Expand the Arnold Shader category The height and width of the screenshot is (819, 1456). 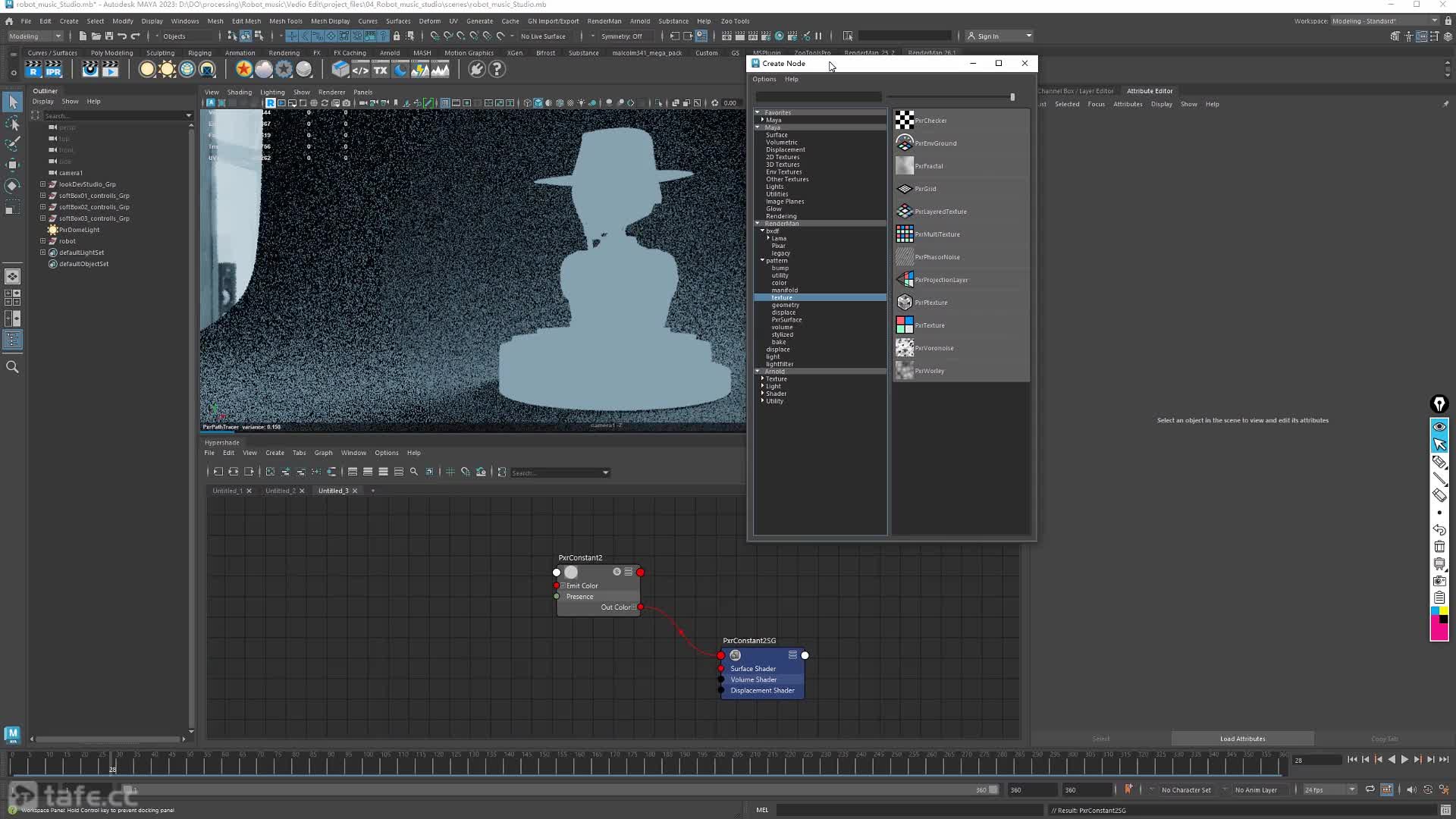pyautogui.click(x=763, y=394)
